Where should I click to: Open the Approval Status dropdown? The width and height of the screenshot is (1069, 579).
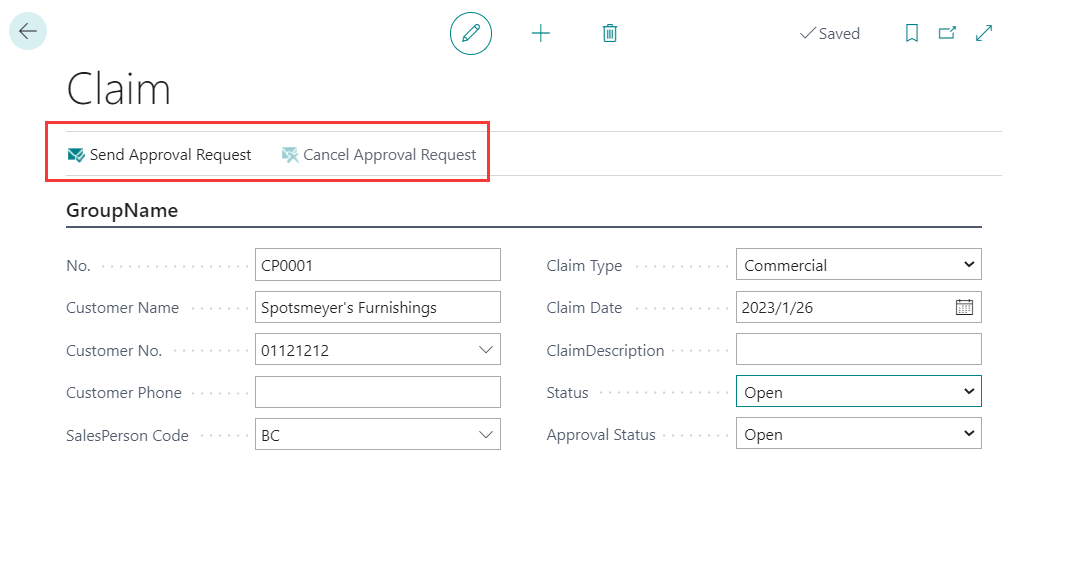point(967,433)
